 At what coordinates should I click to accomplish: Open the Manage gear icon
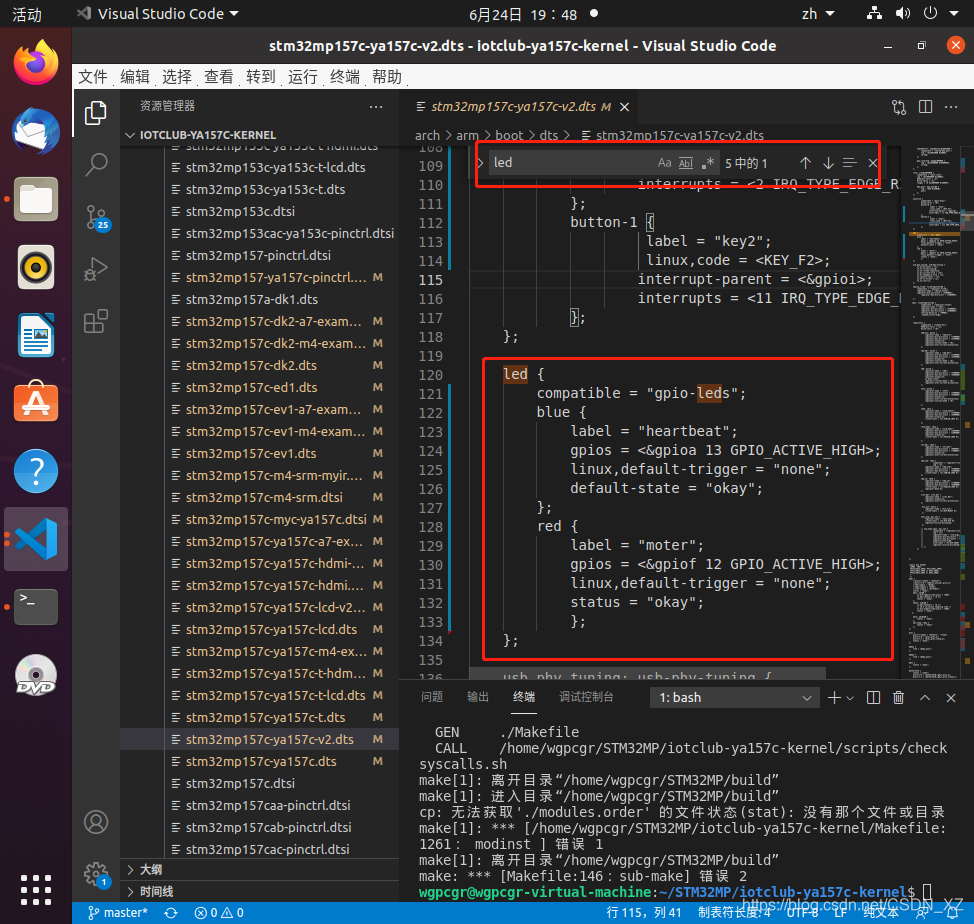(x=96, y=874)
